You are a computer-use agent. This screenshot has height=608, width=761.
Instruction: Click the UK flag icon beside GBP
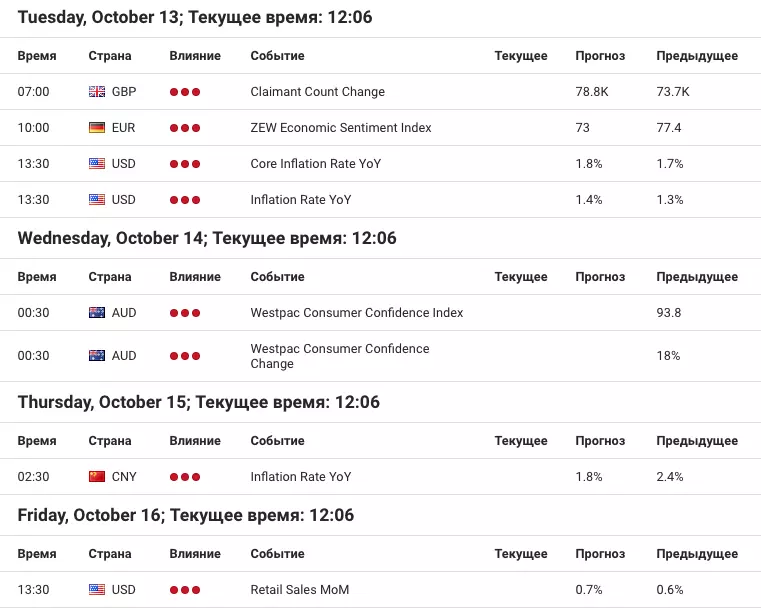point(97,92)
